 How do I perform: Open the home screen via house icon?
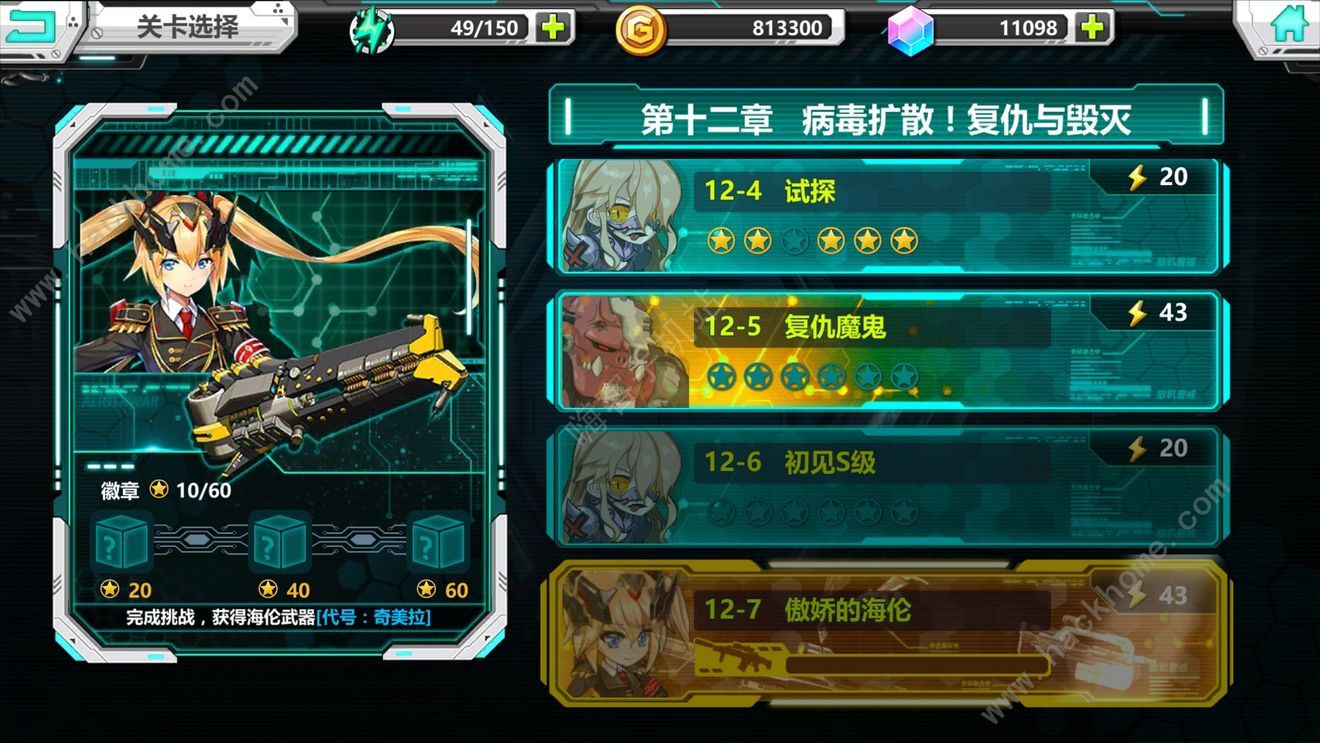[1289, 24]
